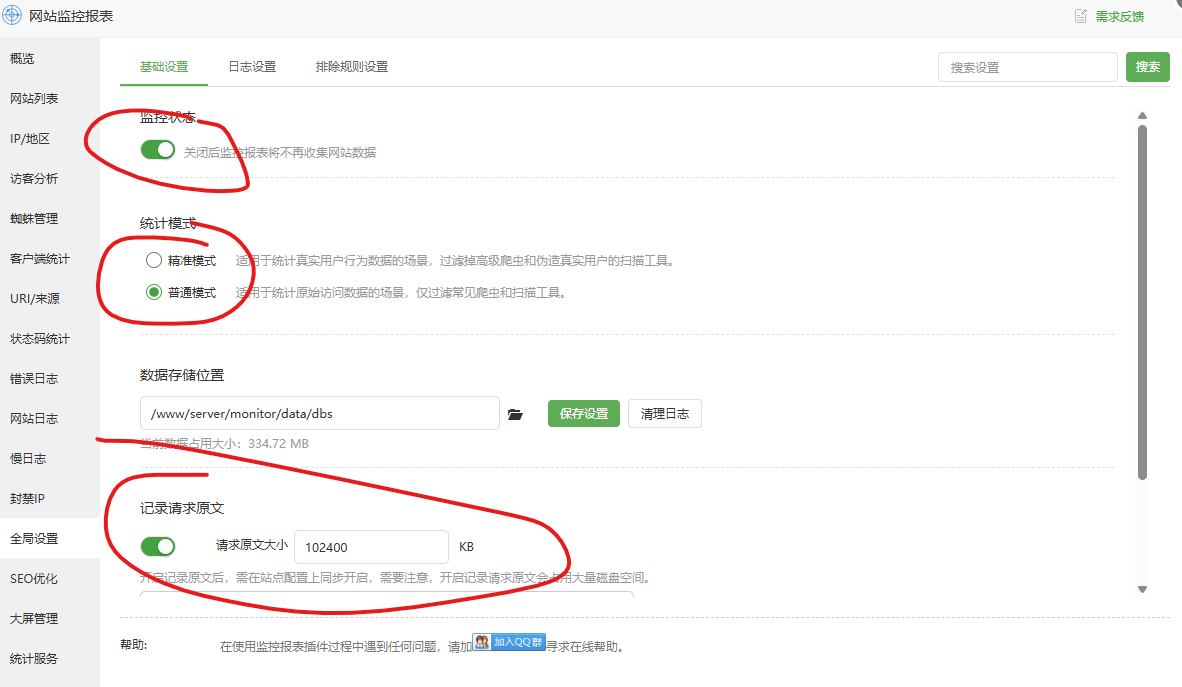The width and height of the screenshot is (1182, 687).
Task: Click the 清理日志 button
Action: point(664,412)
